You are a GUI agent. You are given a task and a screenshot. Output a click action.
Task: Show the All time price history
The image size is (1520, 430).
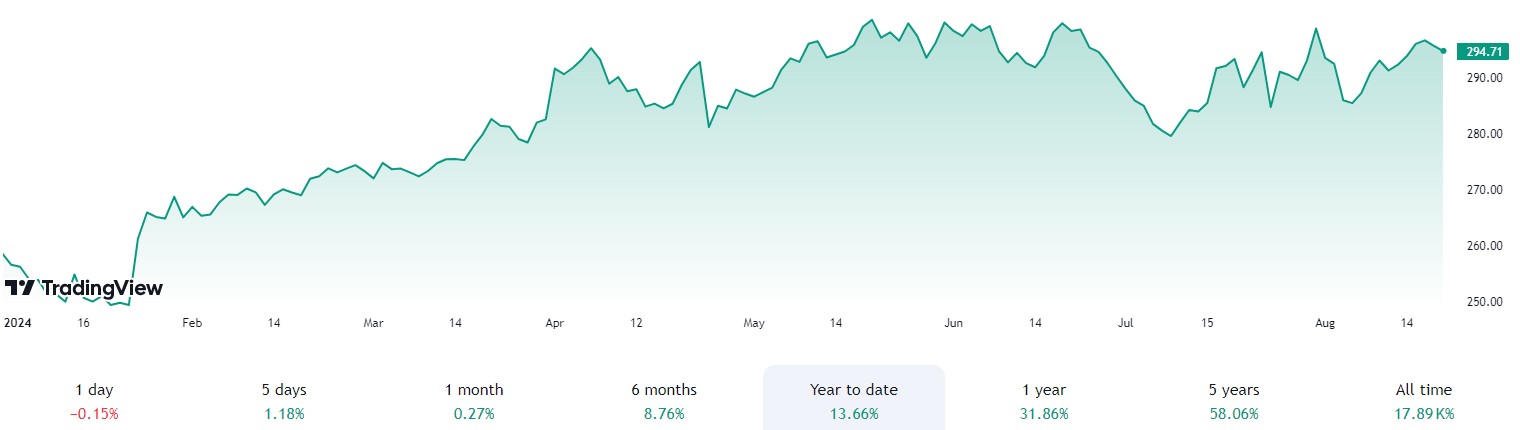[x=1423, y=400]
